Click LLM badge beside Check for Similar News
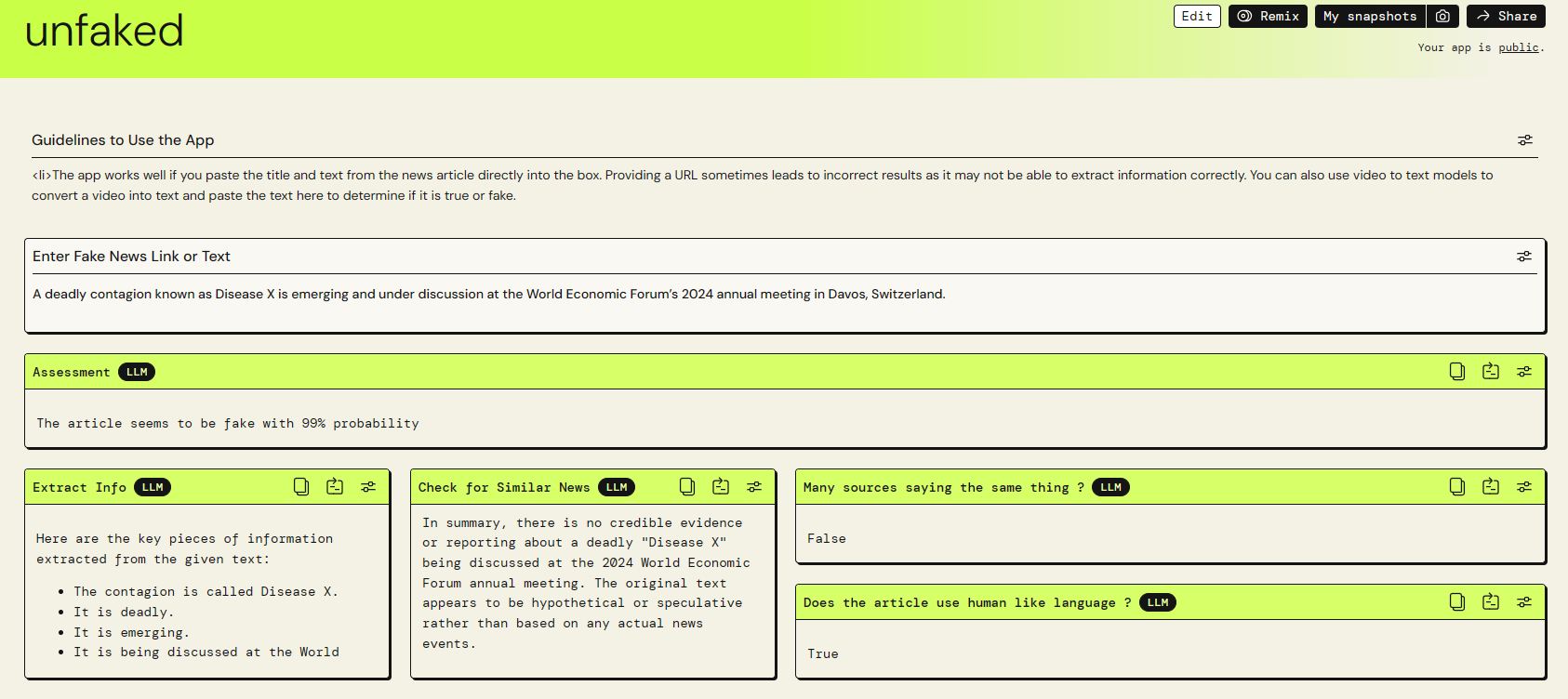The height and width of the screenshot is (699, 1568). point(617,487)
